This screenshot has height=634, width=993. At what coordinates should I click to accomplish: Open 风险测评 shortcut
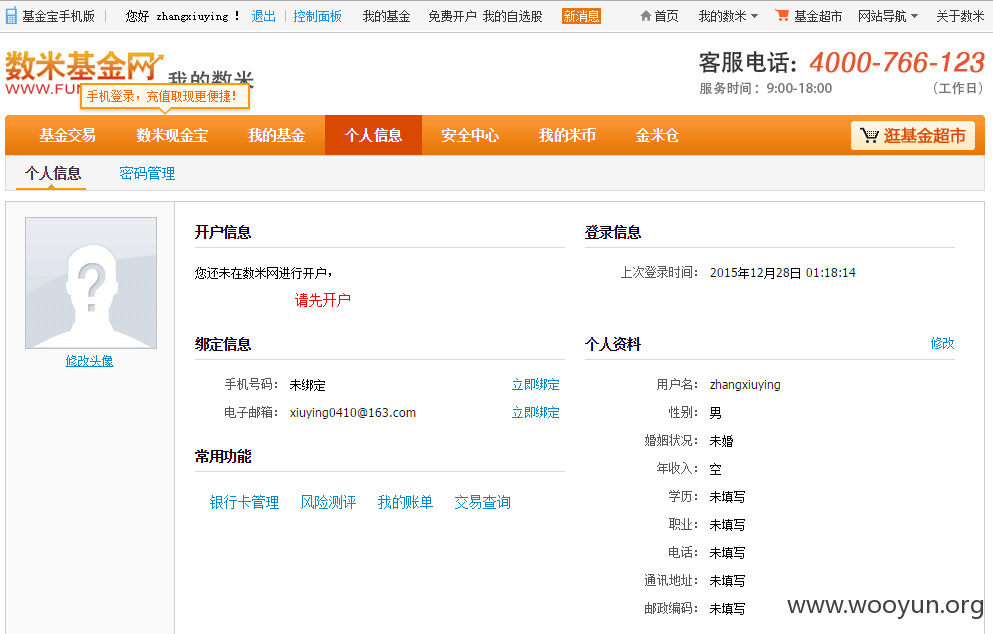click(x=328, y=502)
